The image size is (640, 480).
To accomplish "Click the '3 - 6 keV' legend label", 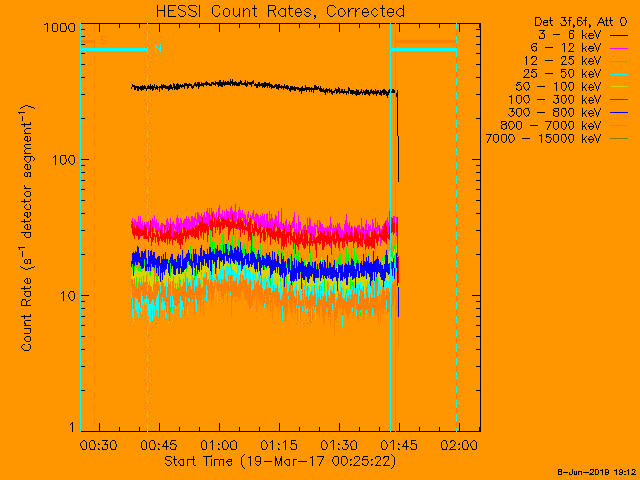I will [570, 35].
